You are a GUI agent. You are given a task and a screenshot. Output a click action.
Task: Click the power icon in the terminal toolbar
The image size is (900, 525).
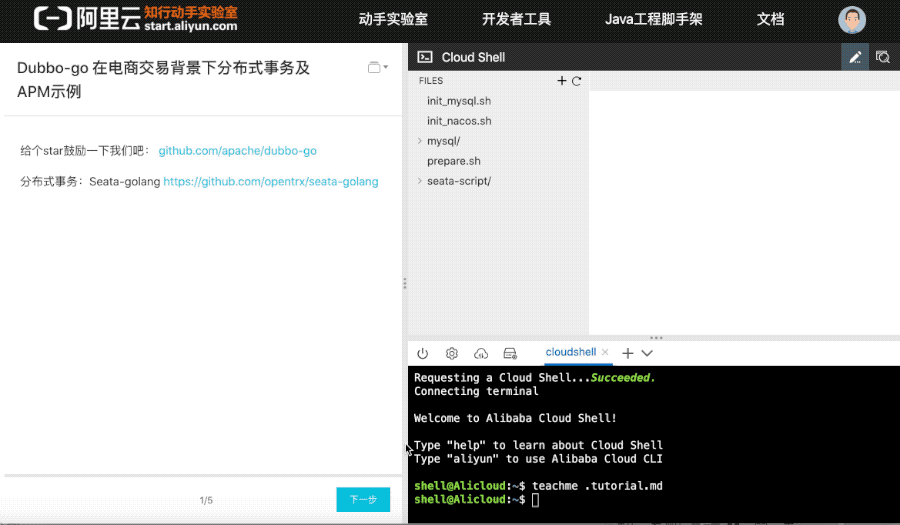click(x=422, y=353)
